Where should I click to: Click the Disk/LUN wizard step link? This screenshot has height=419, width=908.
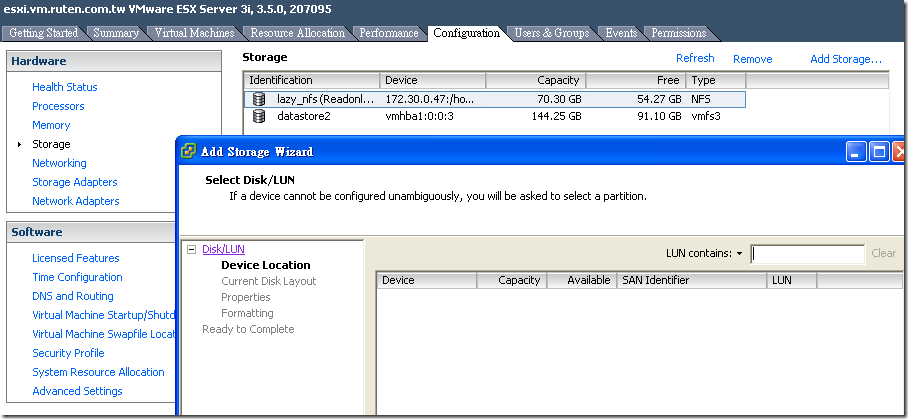click(224, 249)
